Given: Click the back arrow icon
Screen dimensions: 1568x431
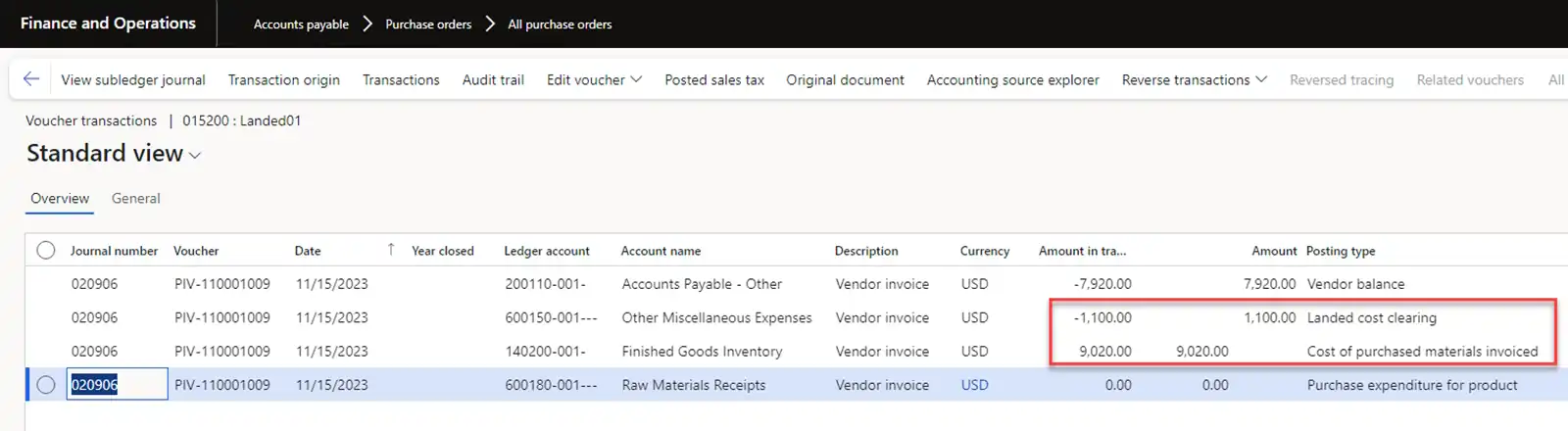Looking at the screenshot, I should coord(31,79).
